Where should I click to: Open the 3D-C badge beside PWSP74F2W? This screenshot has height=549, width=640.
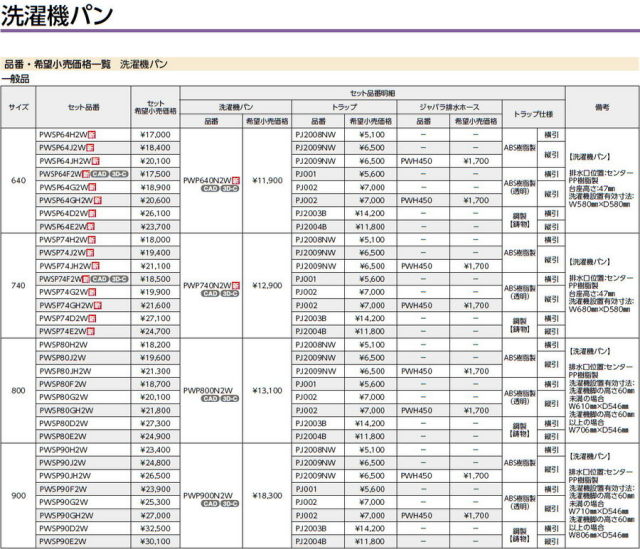click(119, 279)
